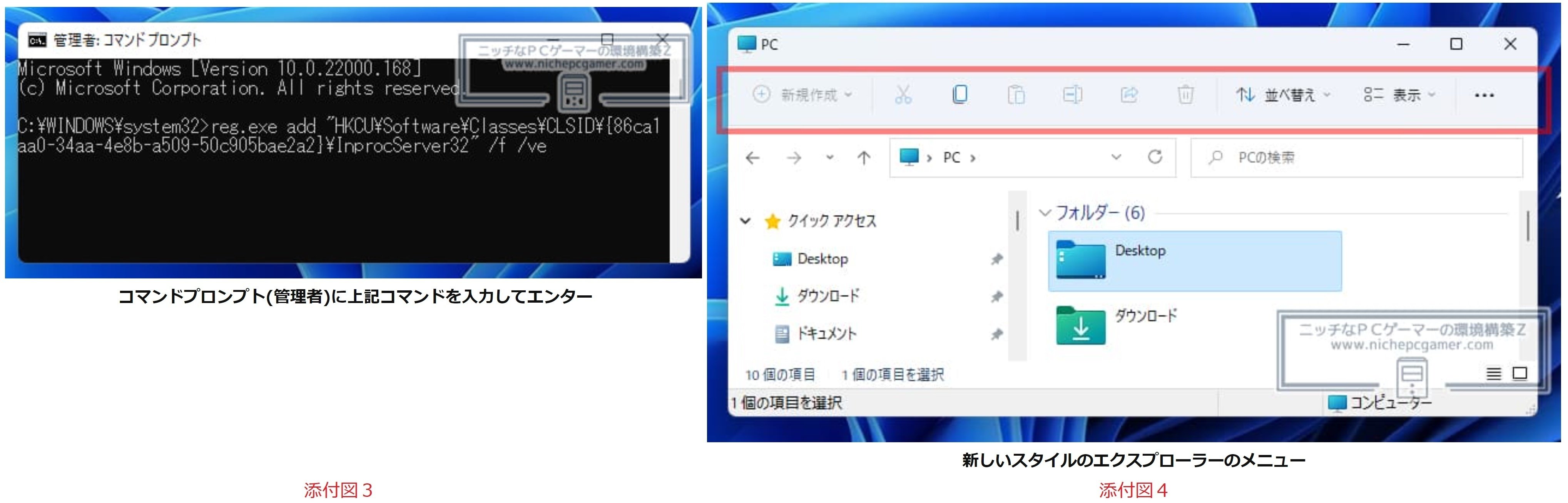Click the search magnifier icon
This screenshot has height=503, width=1568.
point(1215,158)
